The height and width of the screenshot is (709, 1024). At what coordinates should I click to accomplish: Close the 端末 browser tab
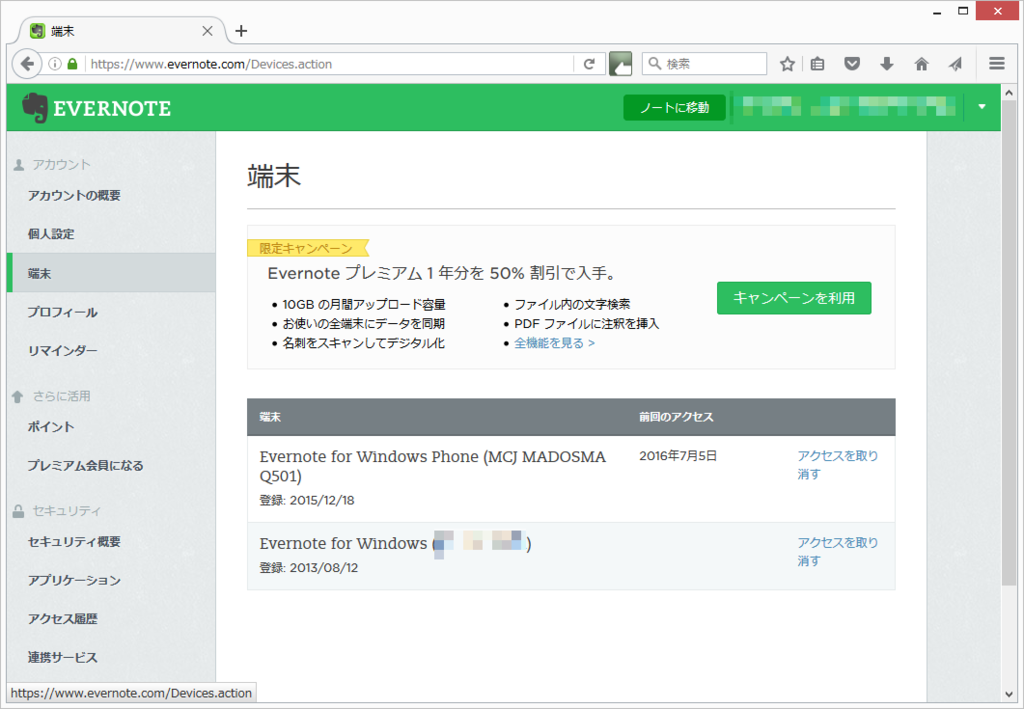point(207,31)
